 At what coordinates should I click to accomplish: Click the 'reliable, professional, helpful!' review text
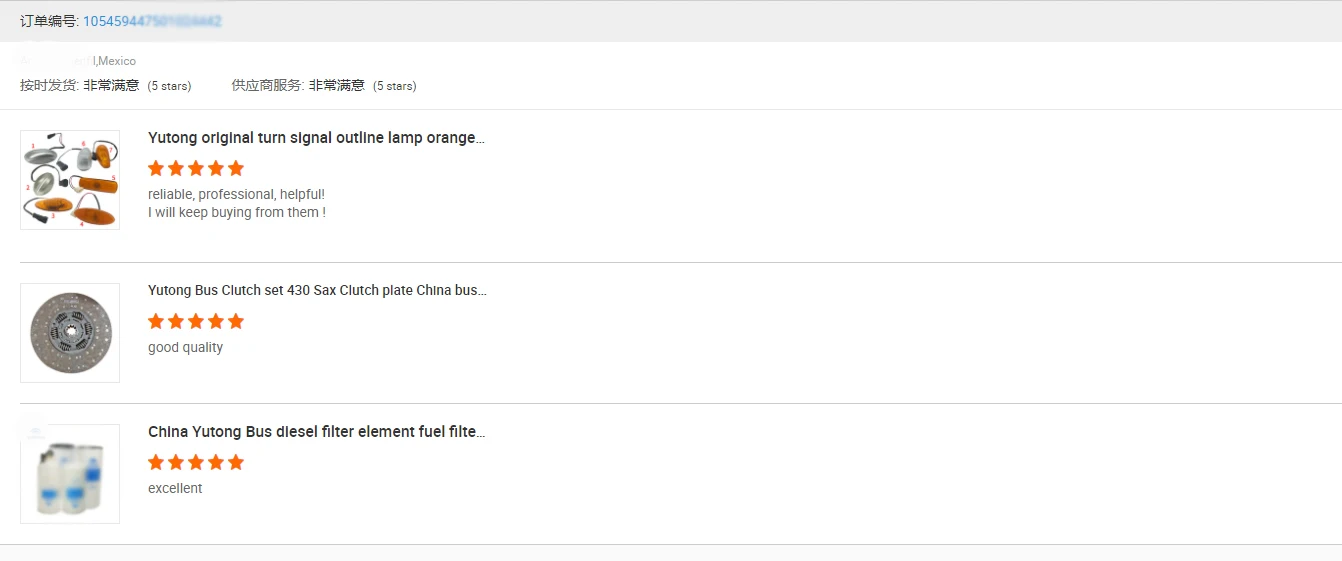click(x=236, y=194)
